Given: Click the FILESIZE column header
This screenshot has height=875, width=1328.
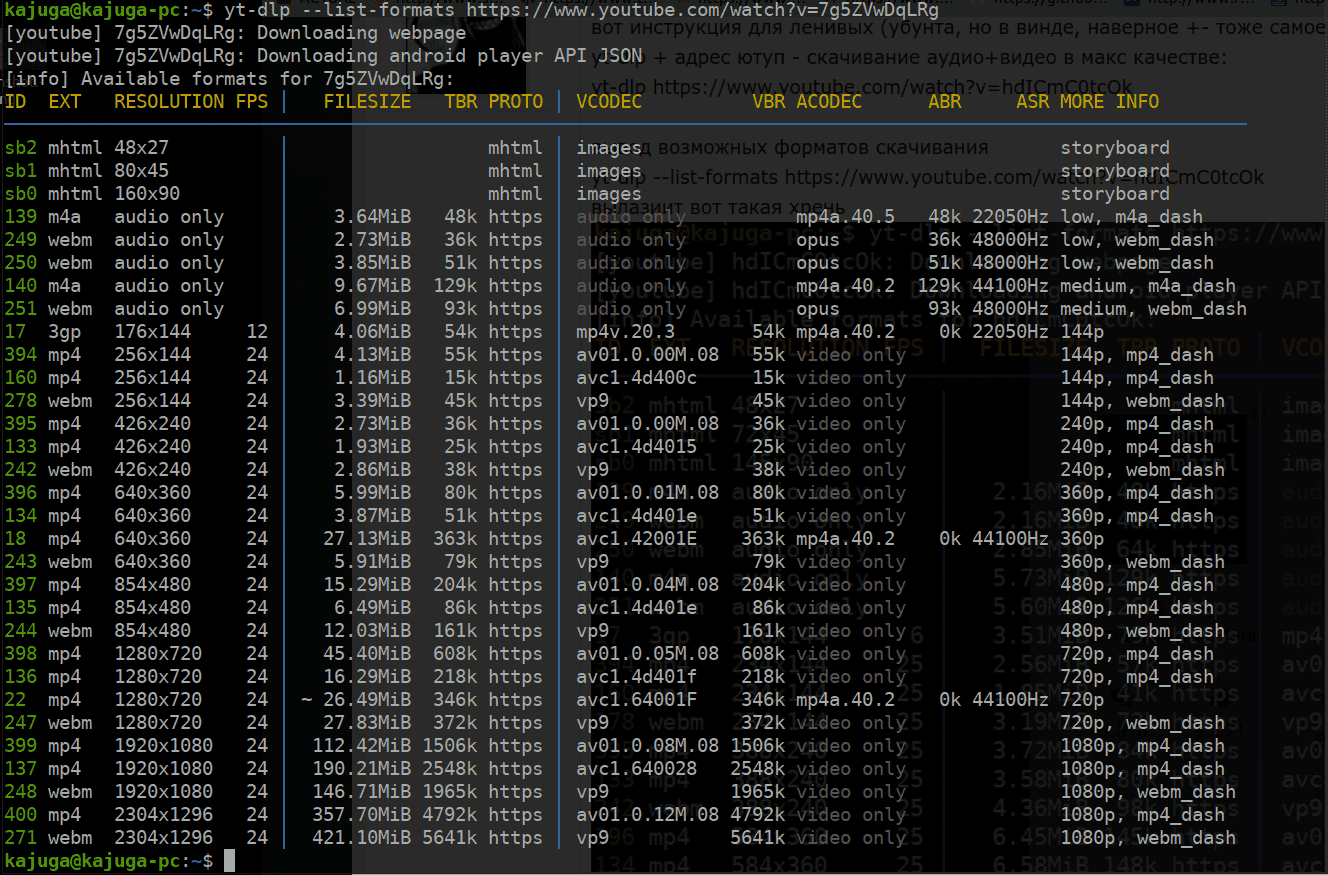Looking at the screenshot, I should pos(367,101).
